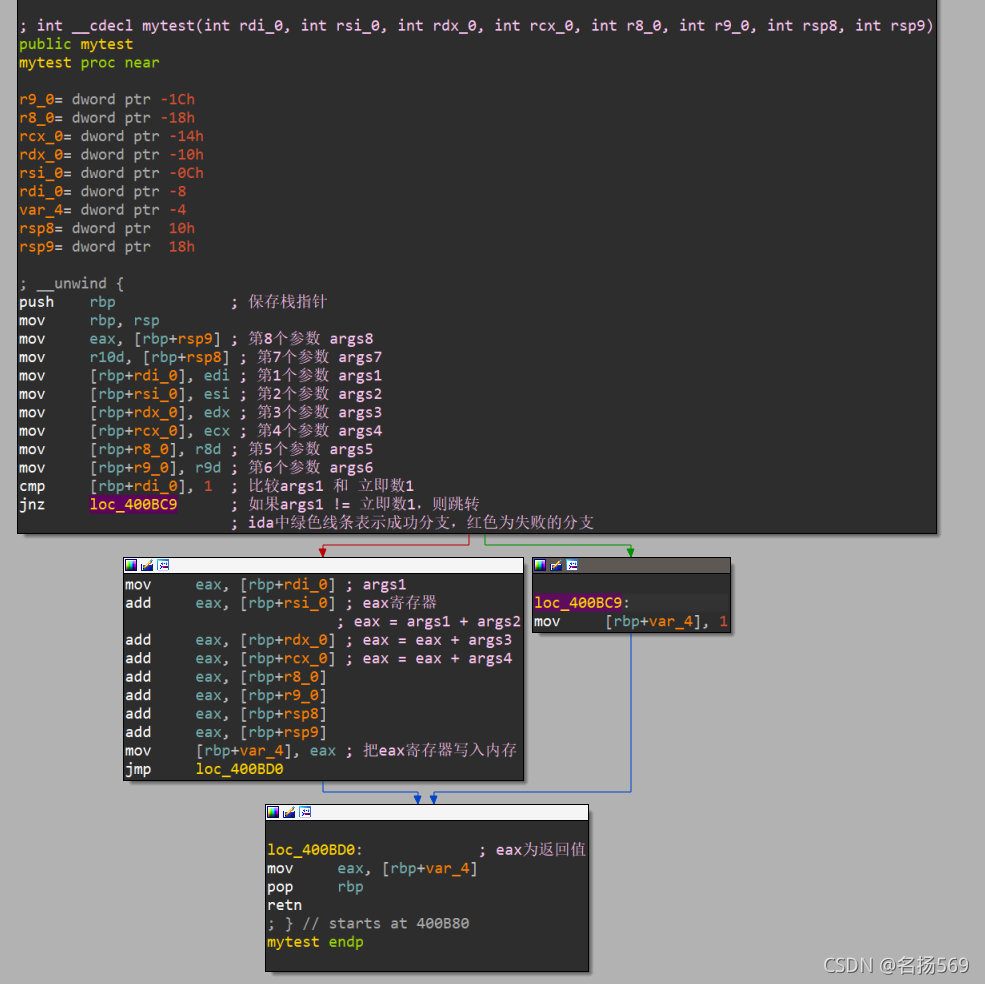Click the 'retn' instruction
985x984 pixels.
tap(285, 905)
